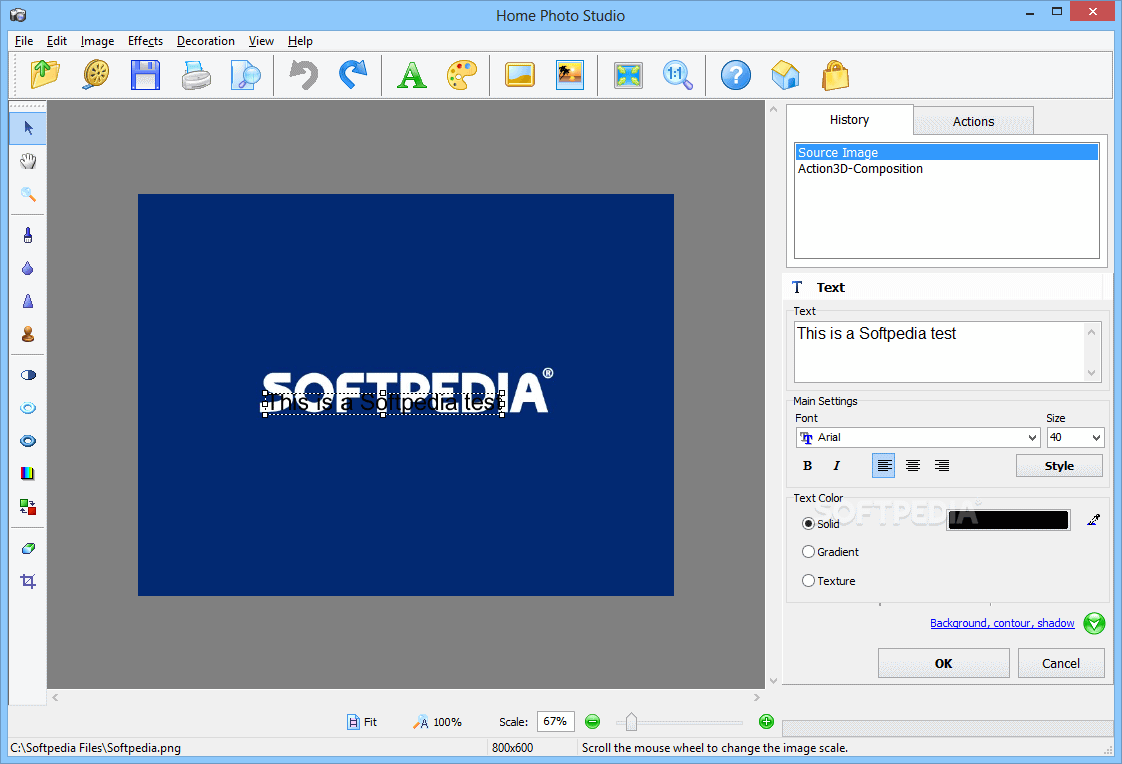The width and height of the screenshot is (1122, 764).
Task: Click the OK button
Action: click(x=943, y=663)
